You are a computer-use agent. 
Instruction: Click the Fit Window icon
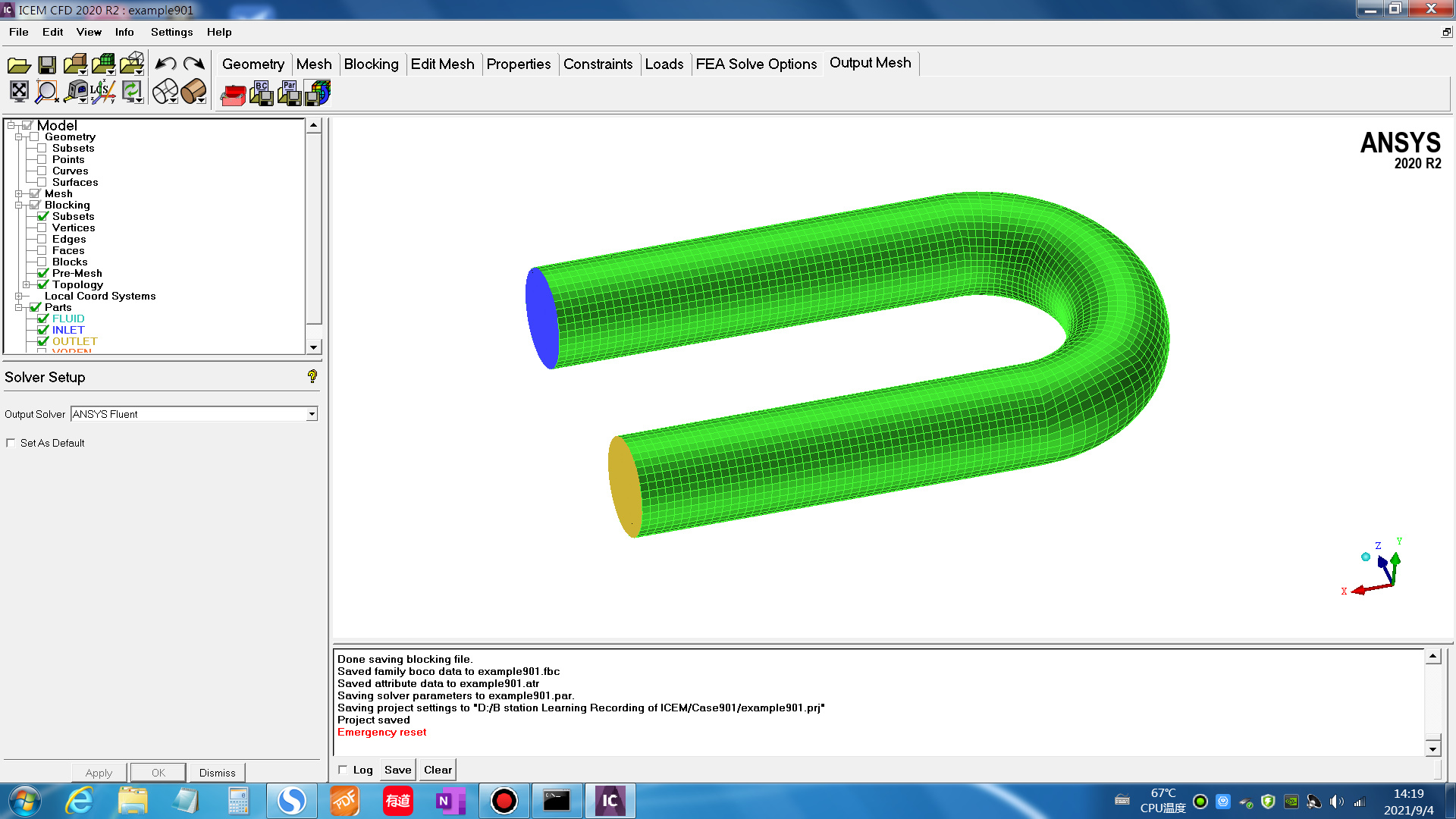(19, 92)
